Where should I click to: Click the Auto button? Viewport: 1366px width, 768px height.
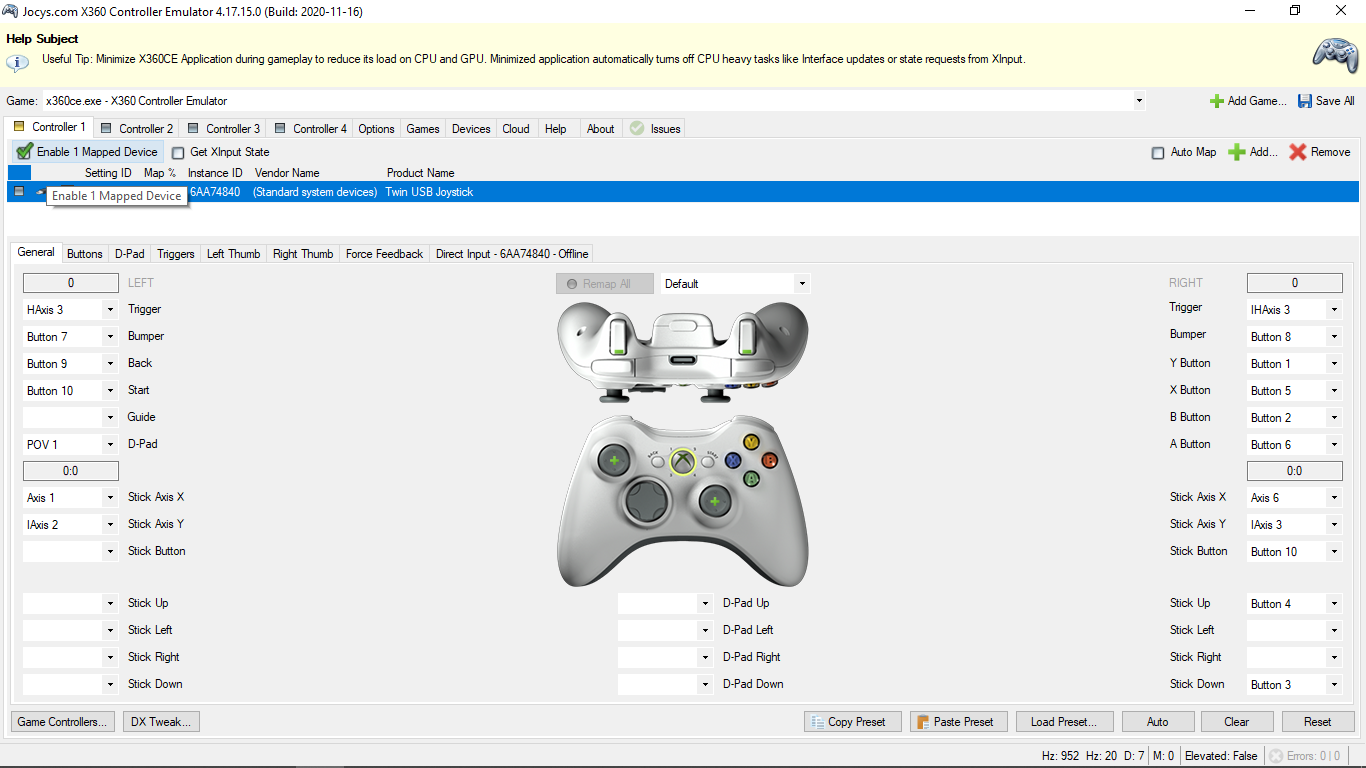tap(1158, 722)
